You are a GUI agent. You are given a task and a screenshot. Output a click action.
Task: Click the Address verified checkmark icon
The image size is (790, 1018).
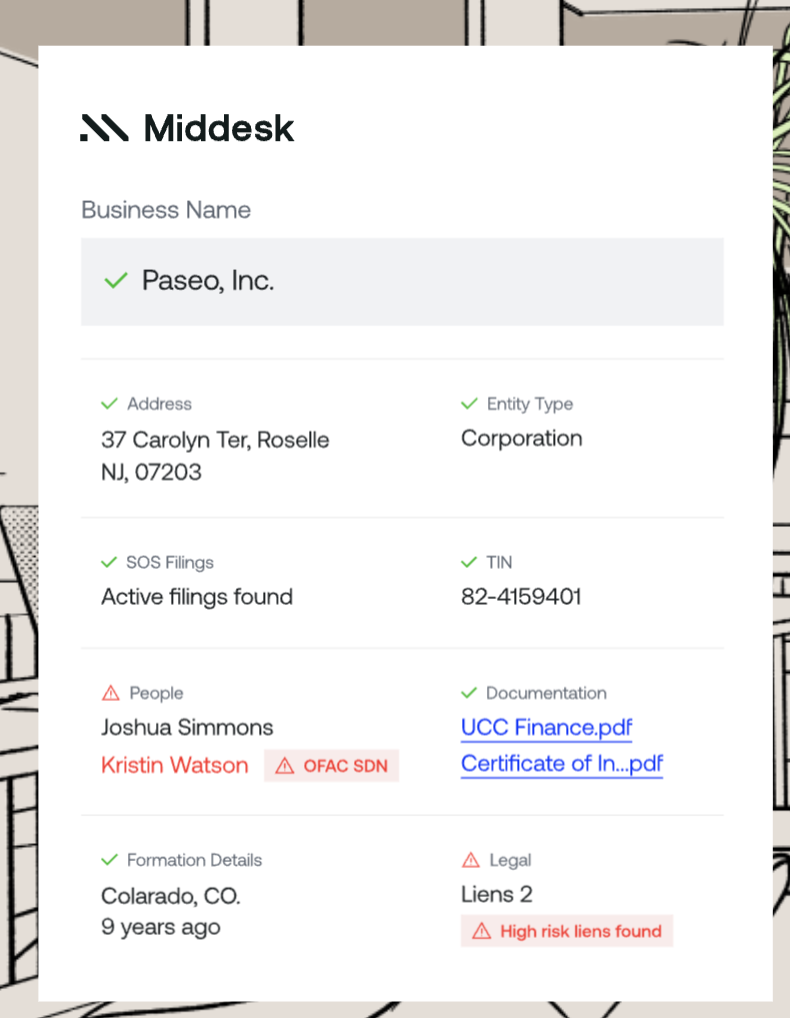pos(110,404)
